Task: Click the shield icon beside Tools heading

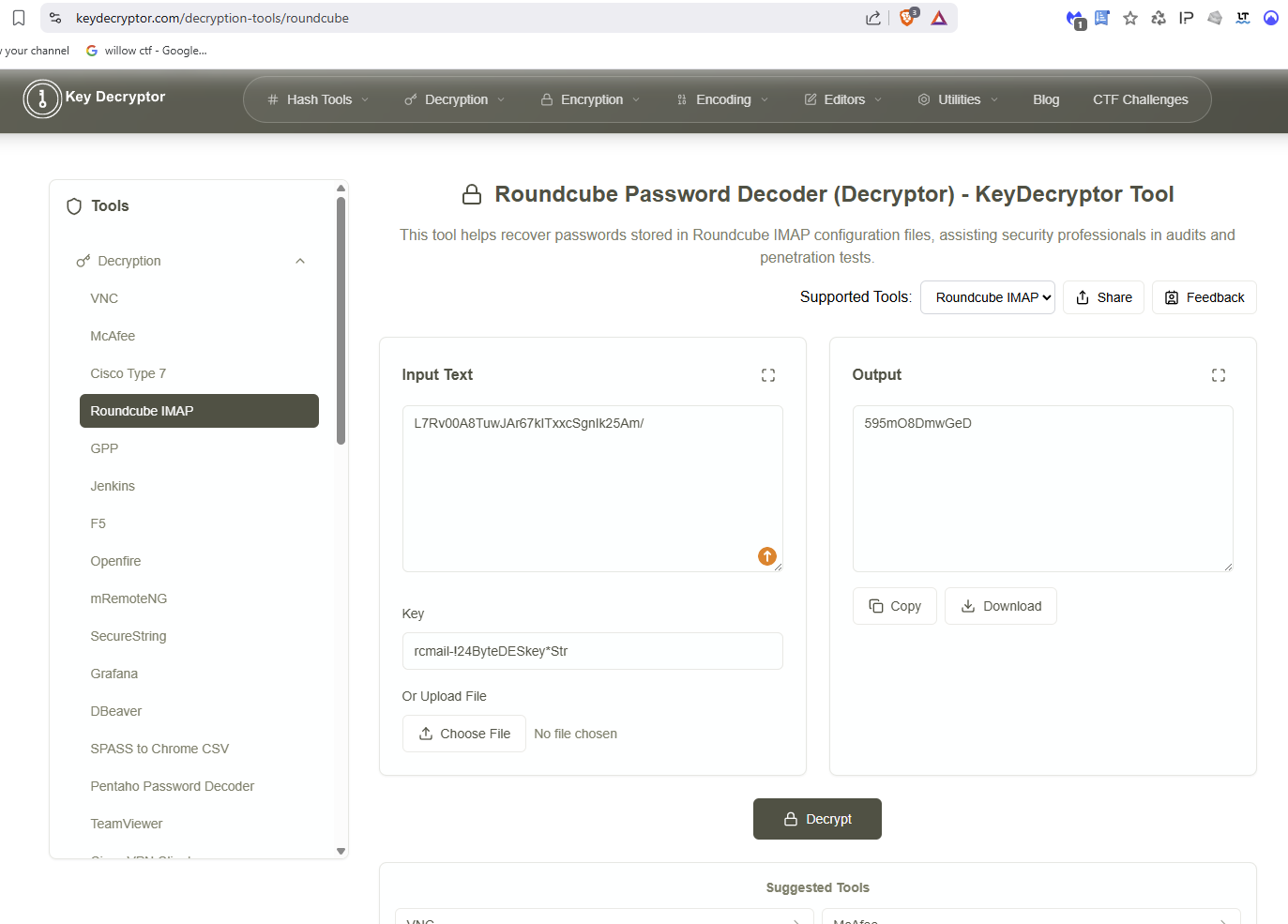Action: coord(74,206)
